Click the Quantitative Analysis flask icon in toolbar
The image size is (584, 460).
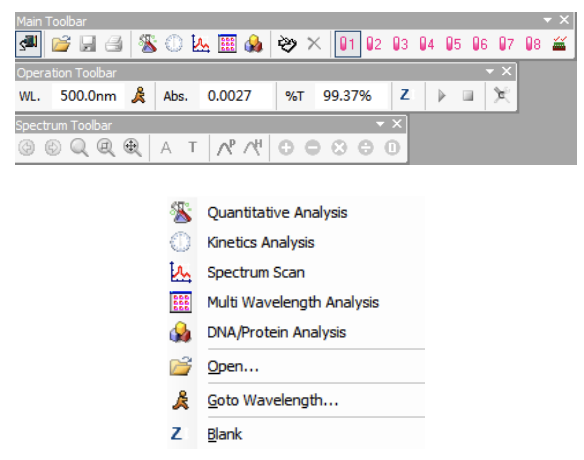tap(148, 44)
